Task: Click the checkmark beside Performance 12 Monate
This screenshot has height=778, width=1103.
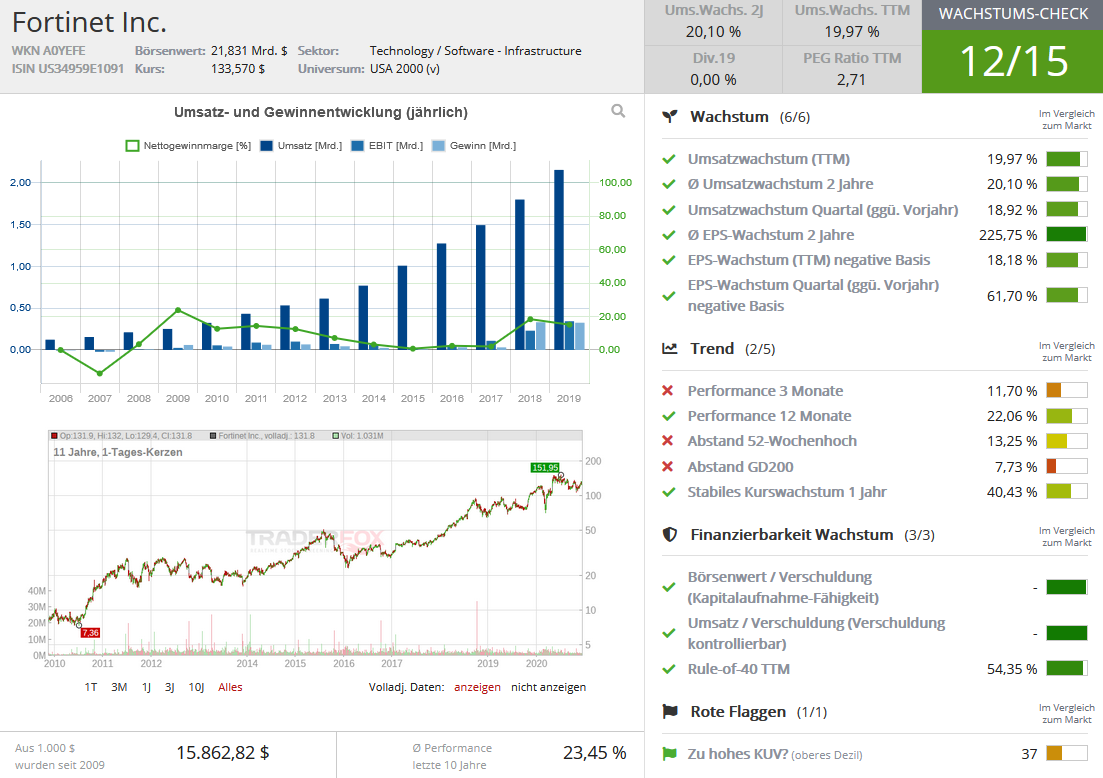Action: (668, 416)
